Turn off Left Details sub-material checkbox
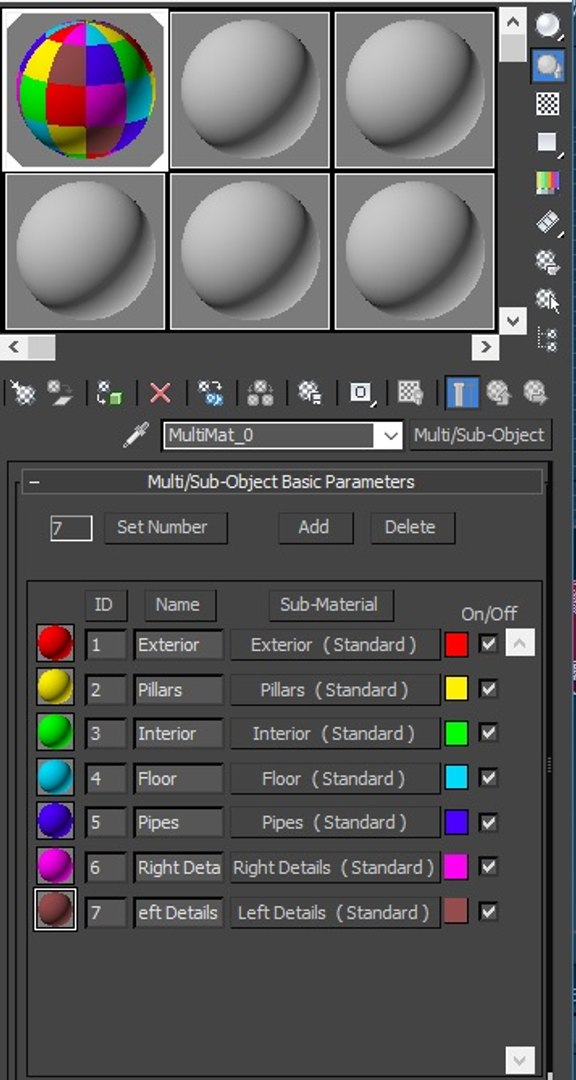 (x=488, y=912)
